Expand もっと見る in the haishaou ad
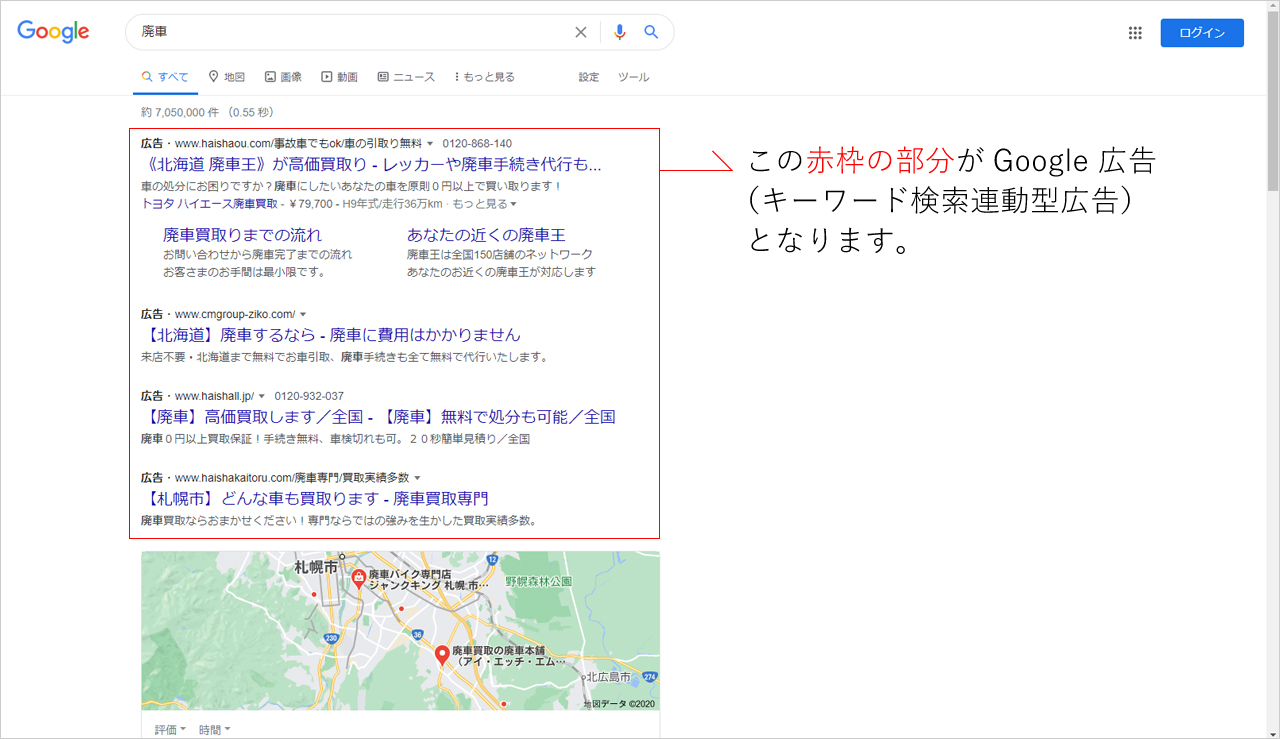 click(484, 204)
